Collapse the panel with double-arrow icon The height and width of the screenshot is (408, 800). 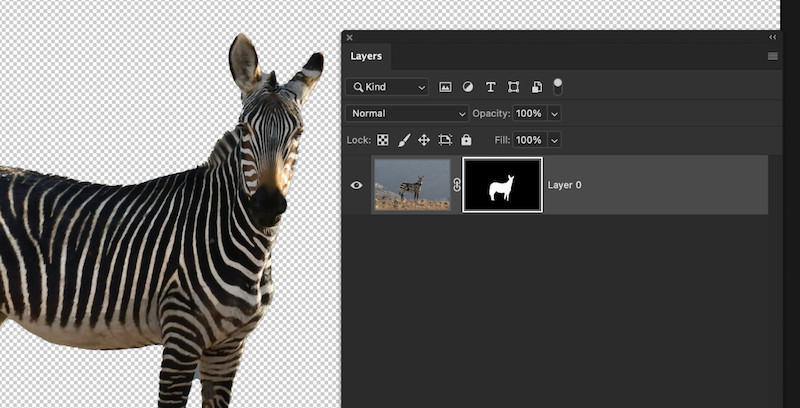click(x=772, y=37)
